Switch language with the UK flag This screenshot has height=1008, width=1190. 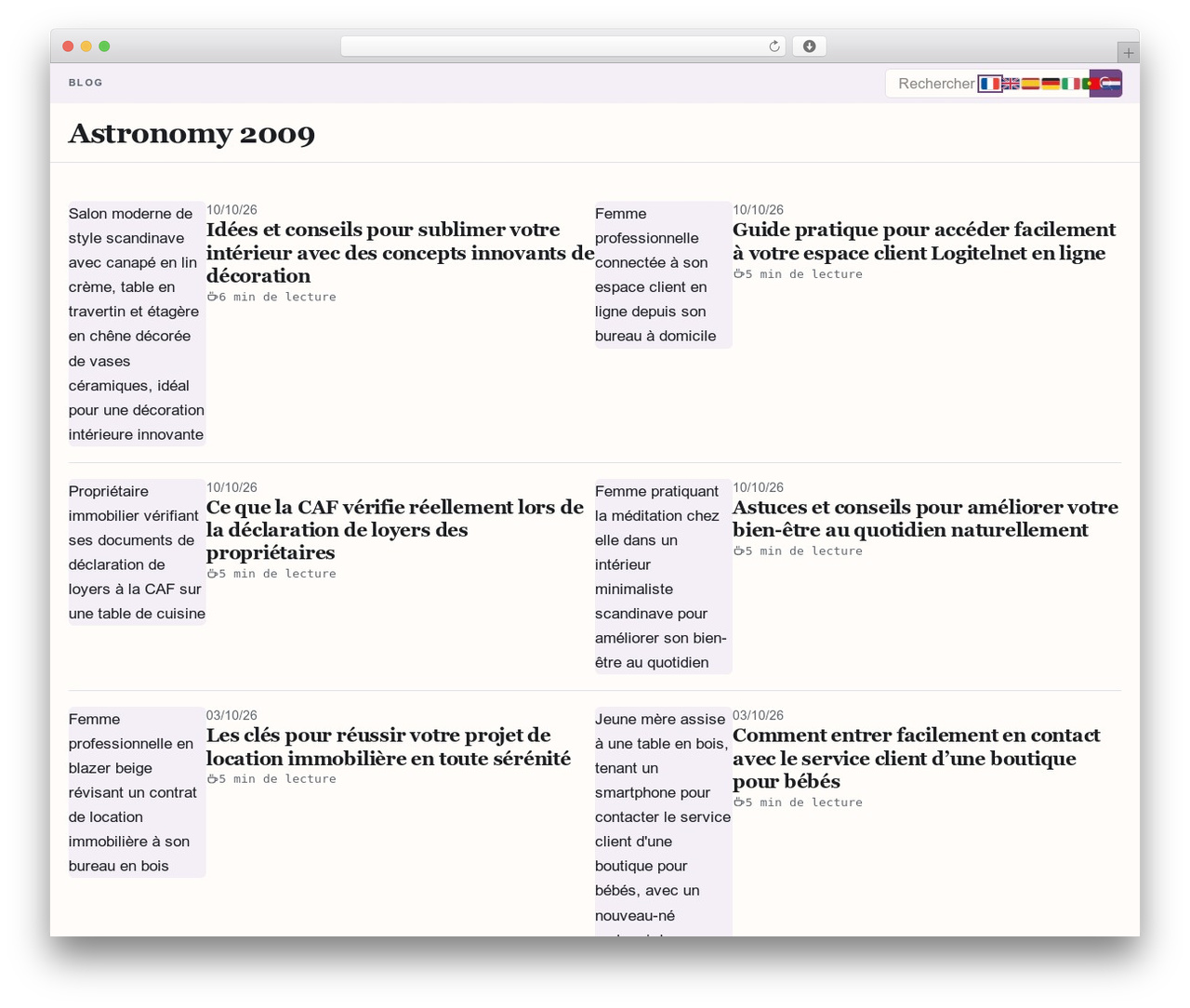tap(1011, 84)
